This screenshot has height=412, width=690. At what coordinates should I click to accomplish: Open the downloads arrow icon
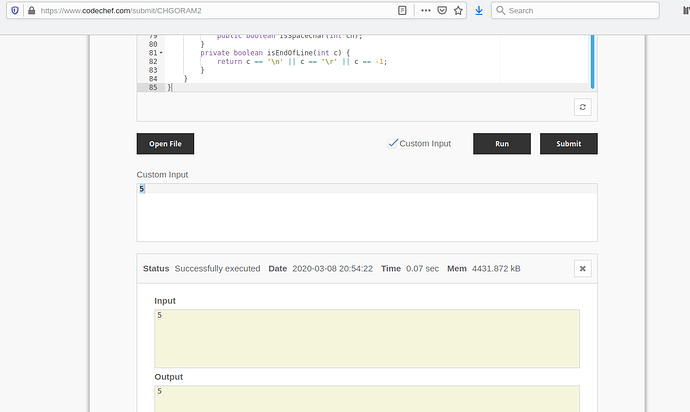[479, 10]
